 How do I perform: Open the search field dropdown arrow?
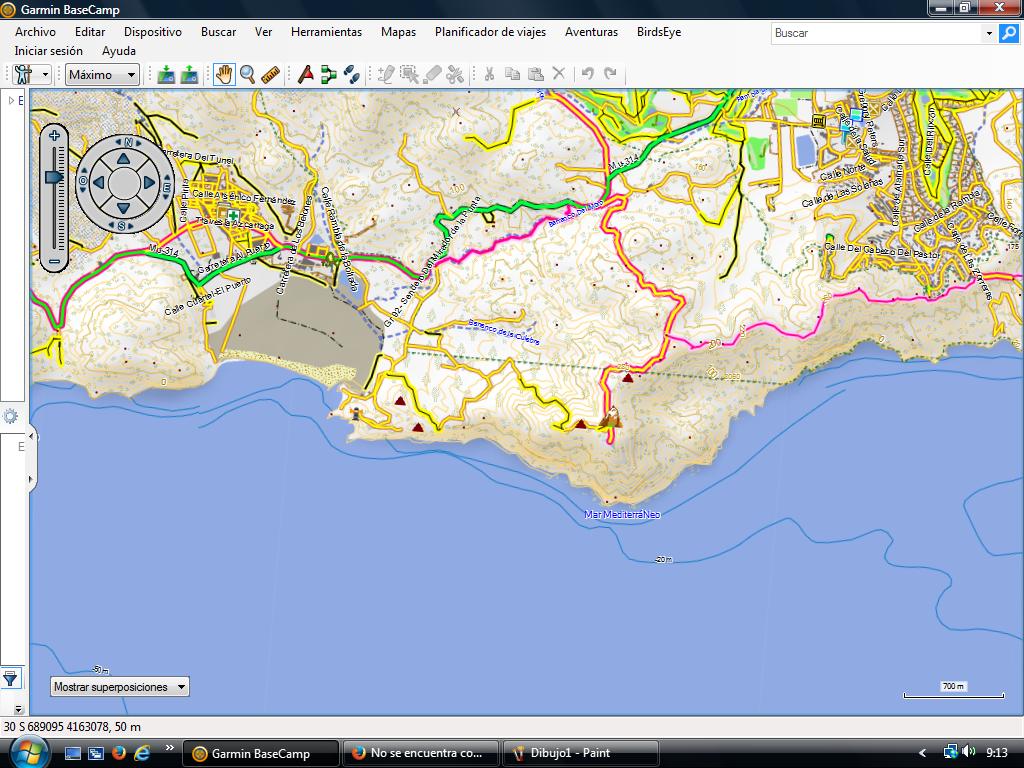click(989, 33)
